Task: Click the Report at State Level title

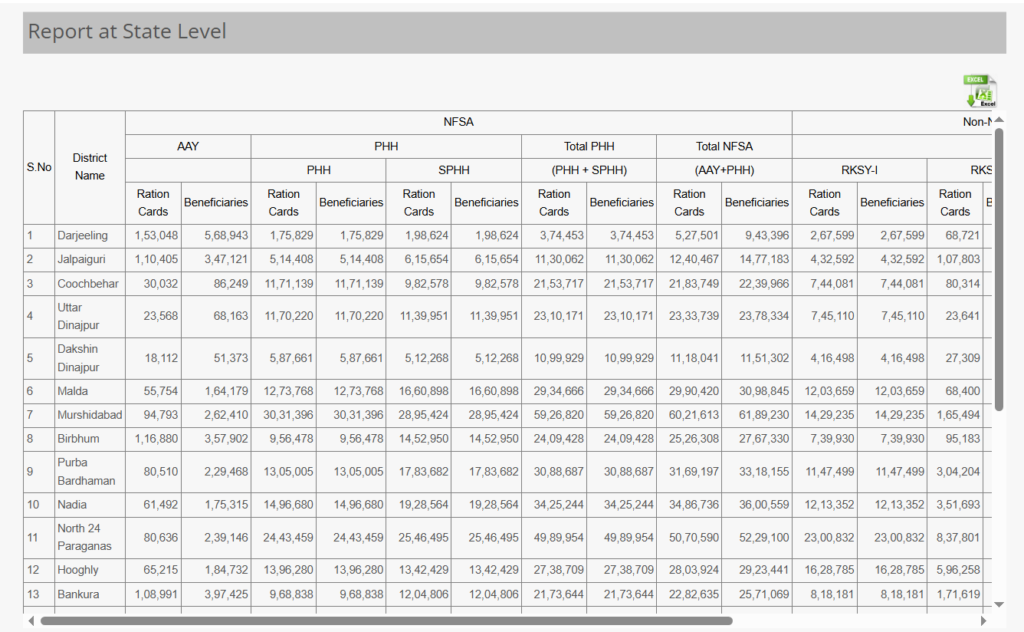Action: (x=126, y=32)
